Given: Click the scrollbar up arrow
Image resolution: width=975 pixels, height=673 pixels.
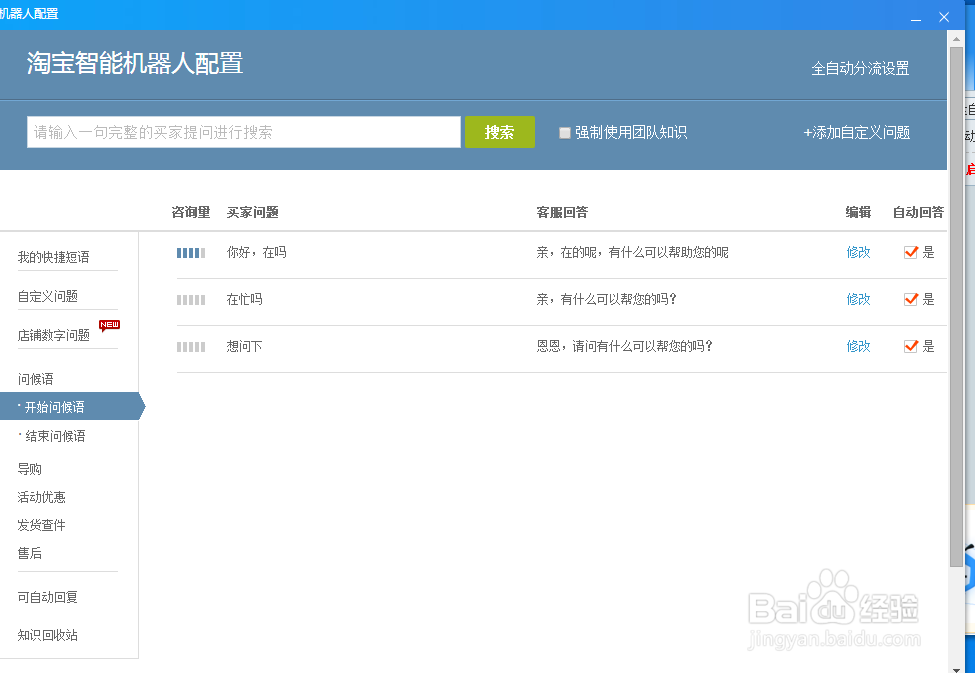Looking at the screenshot, I should point(956,39).
